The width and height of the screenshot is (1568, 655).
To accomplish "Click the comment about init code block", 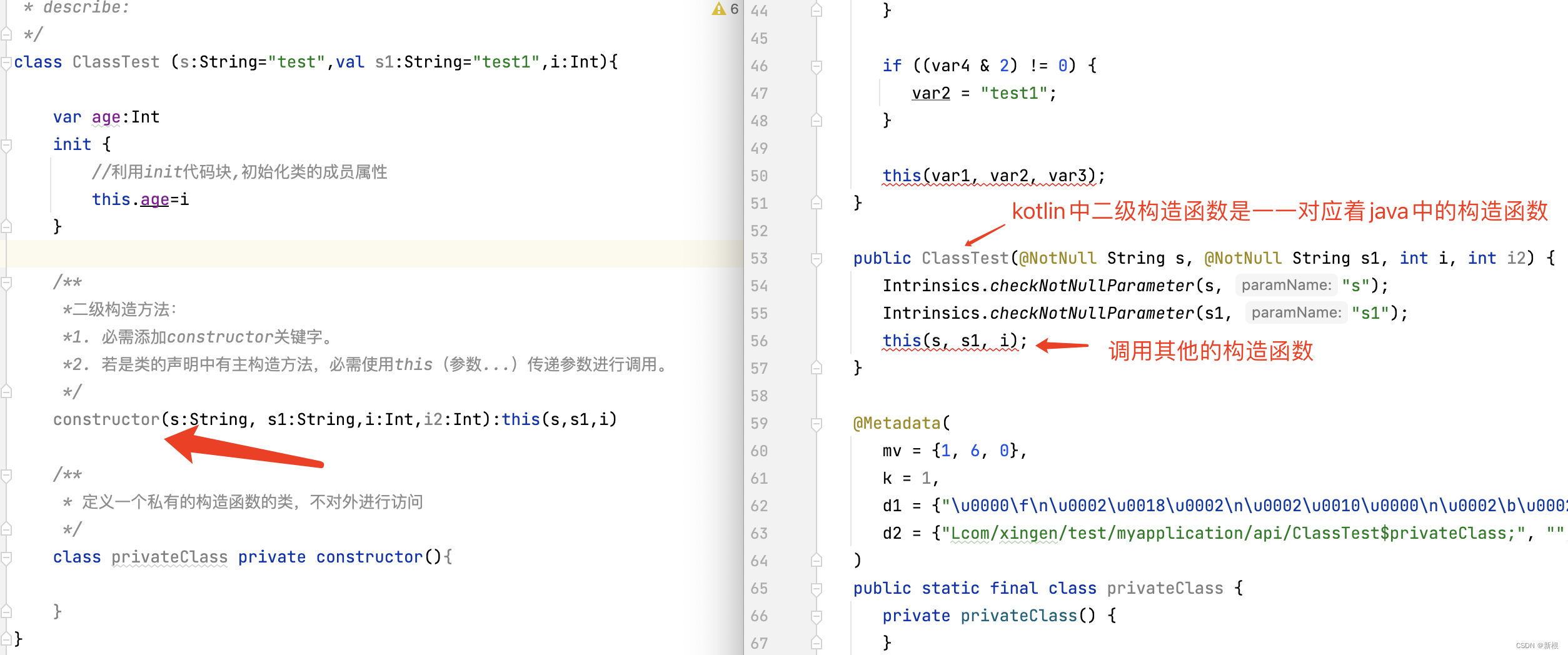I will [x=239, y=172].
